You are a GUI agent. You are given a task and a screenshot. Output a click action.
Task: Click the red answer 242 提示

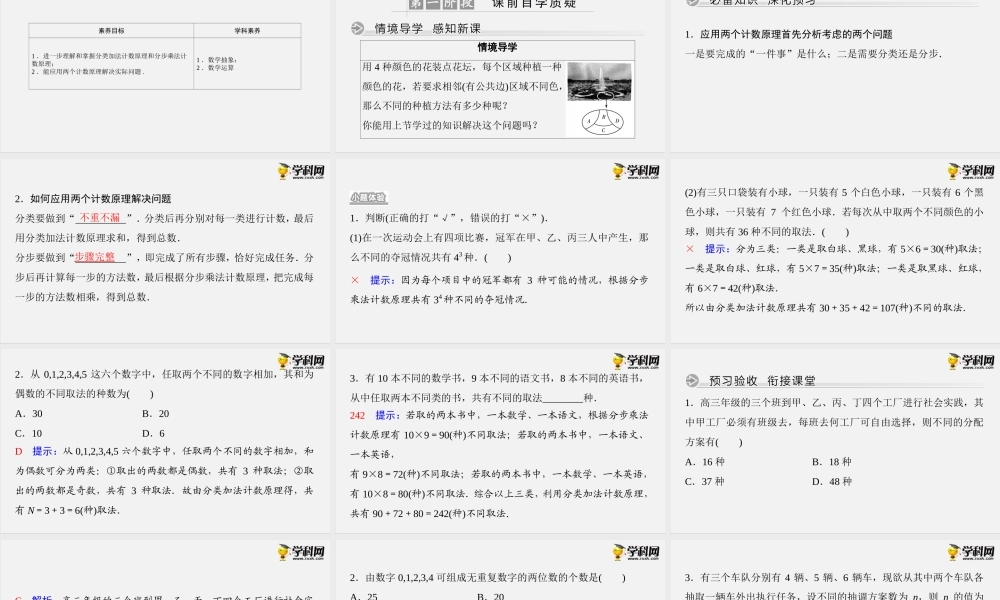tap(374, 415)
